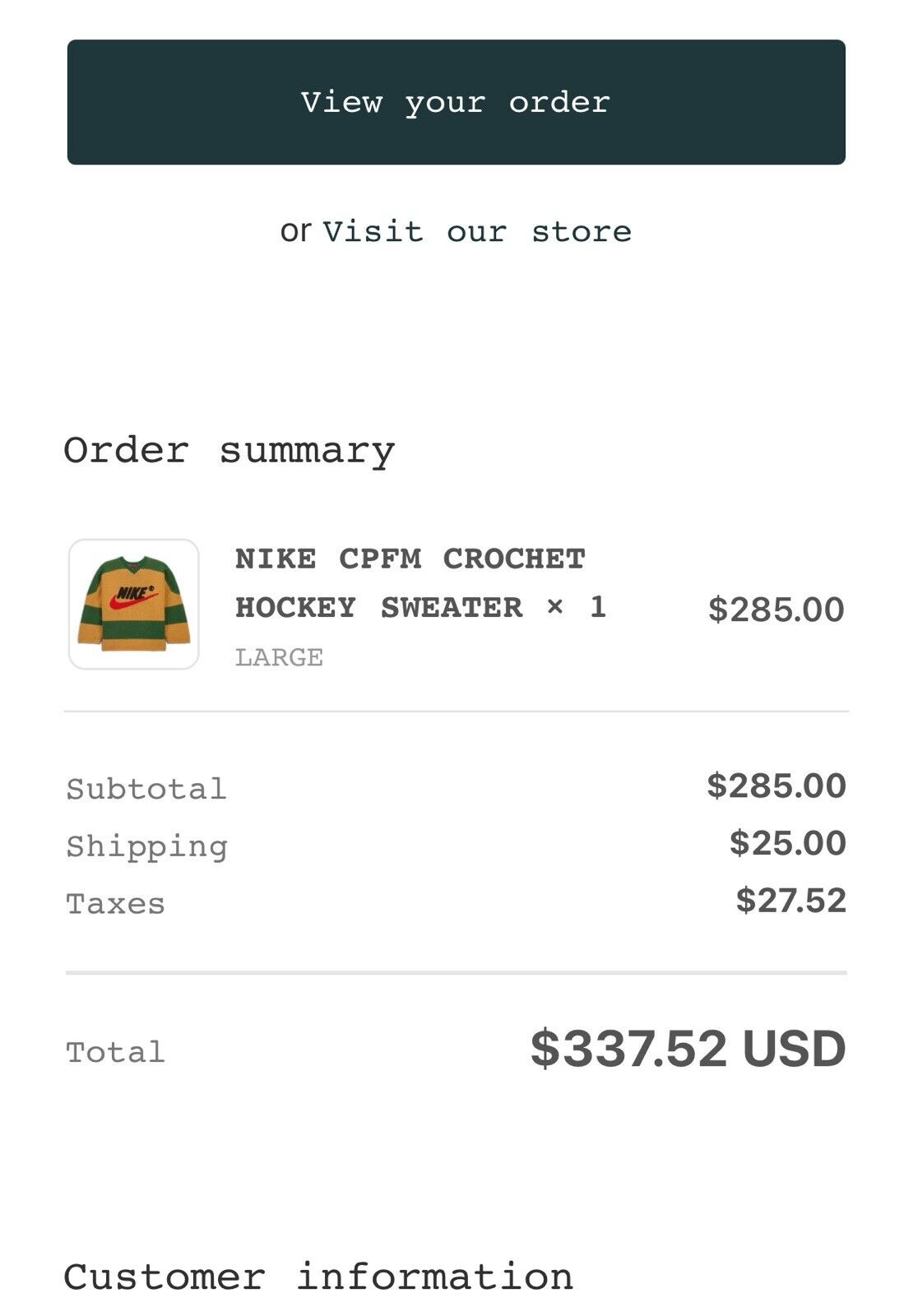The height and width of the screenshot is (1316, 913).
Task: Select the Taxes amount $27.52
Action: click(x=791, y=901)
